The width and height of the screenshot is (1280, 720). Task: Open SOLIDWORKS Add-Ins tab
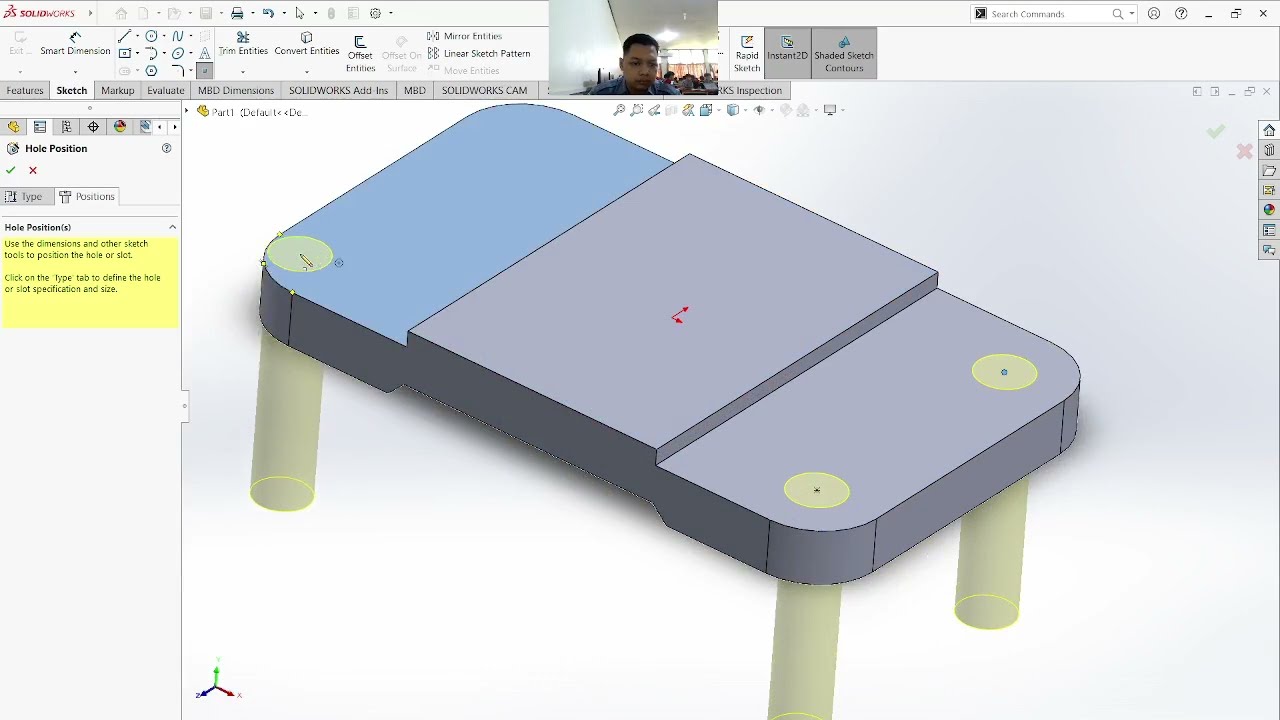coord(338,90)
